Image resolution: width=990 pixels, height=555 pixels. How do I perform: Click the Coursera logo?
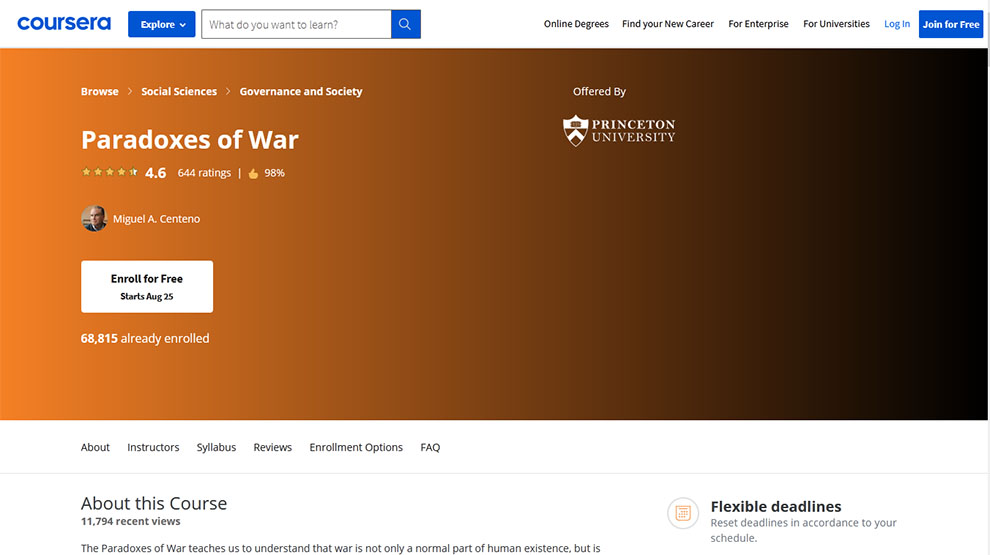pyautogui.click(x=64, y=24)
